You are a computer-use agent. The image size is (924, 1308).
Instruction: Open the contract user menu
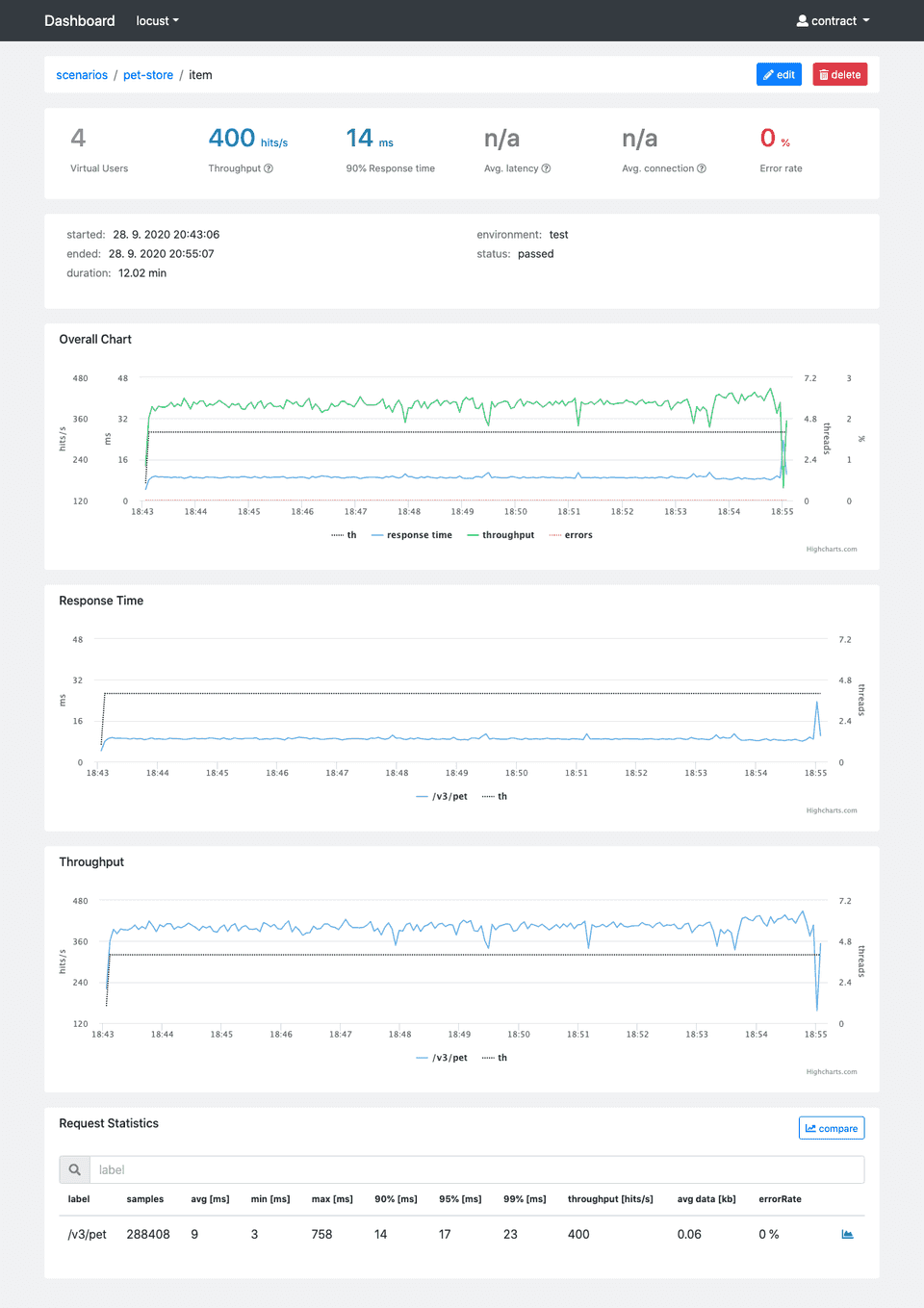point(833,20)
